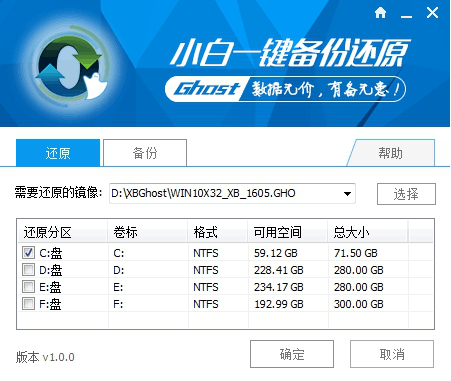Open the 帮助 tab
The height and width of the screenshot is (381, 451).
pyautogui.click(x=391, y=153)
